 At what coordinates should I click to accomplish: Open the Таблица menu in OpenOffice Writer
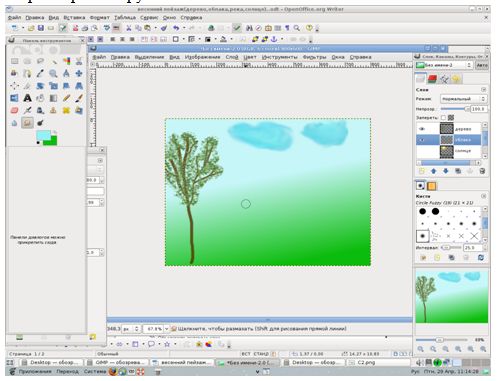point(125,17)
